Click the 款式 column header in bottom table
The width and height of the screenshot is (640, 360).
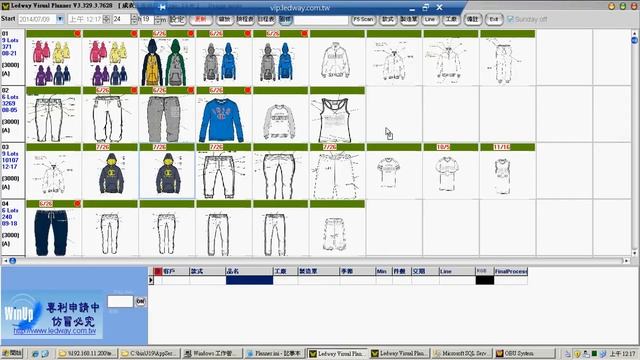[207, 271]
